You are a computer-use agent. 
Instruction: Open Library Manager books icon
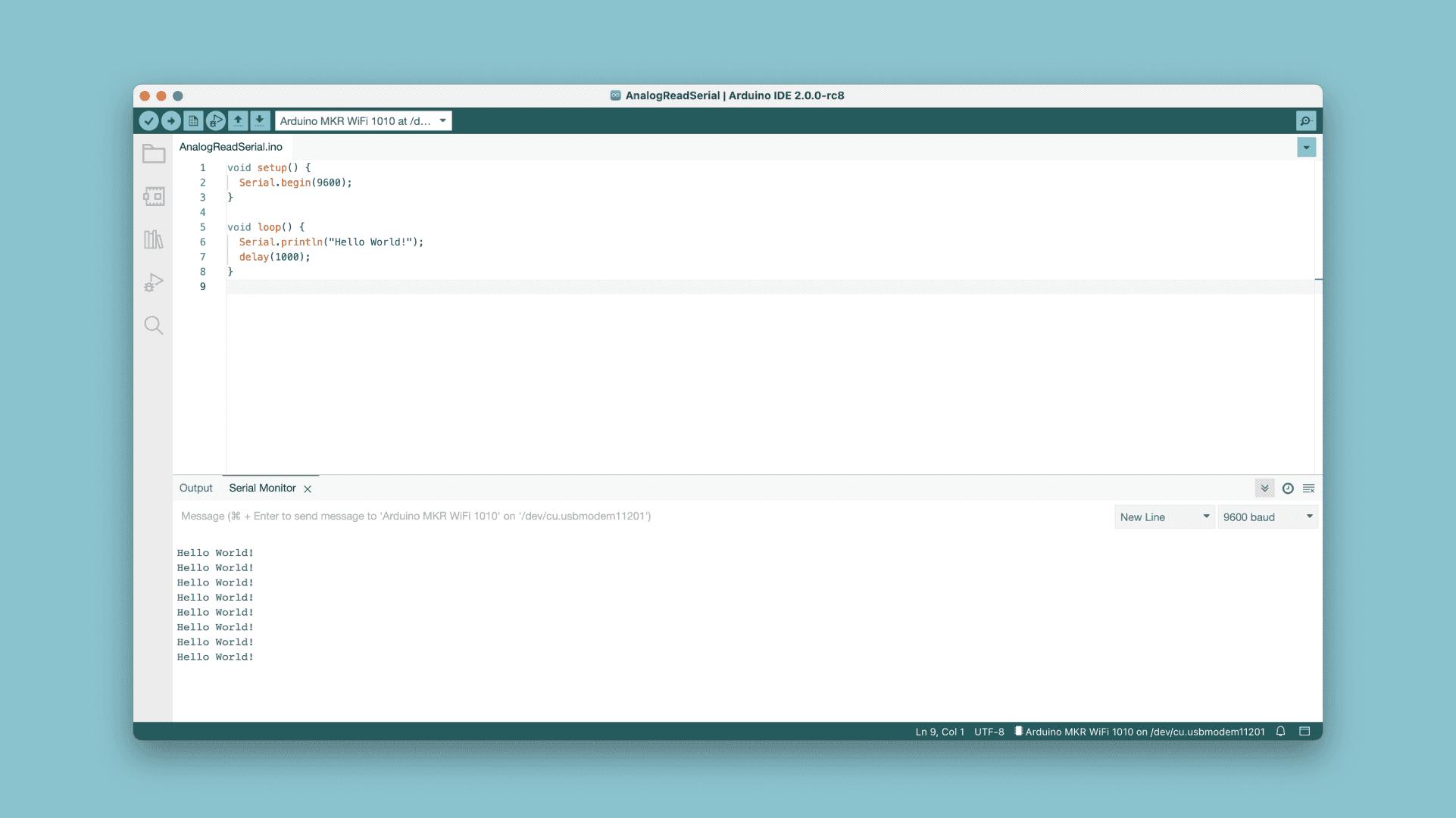(x=154, y=240)
